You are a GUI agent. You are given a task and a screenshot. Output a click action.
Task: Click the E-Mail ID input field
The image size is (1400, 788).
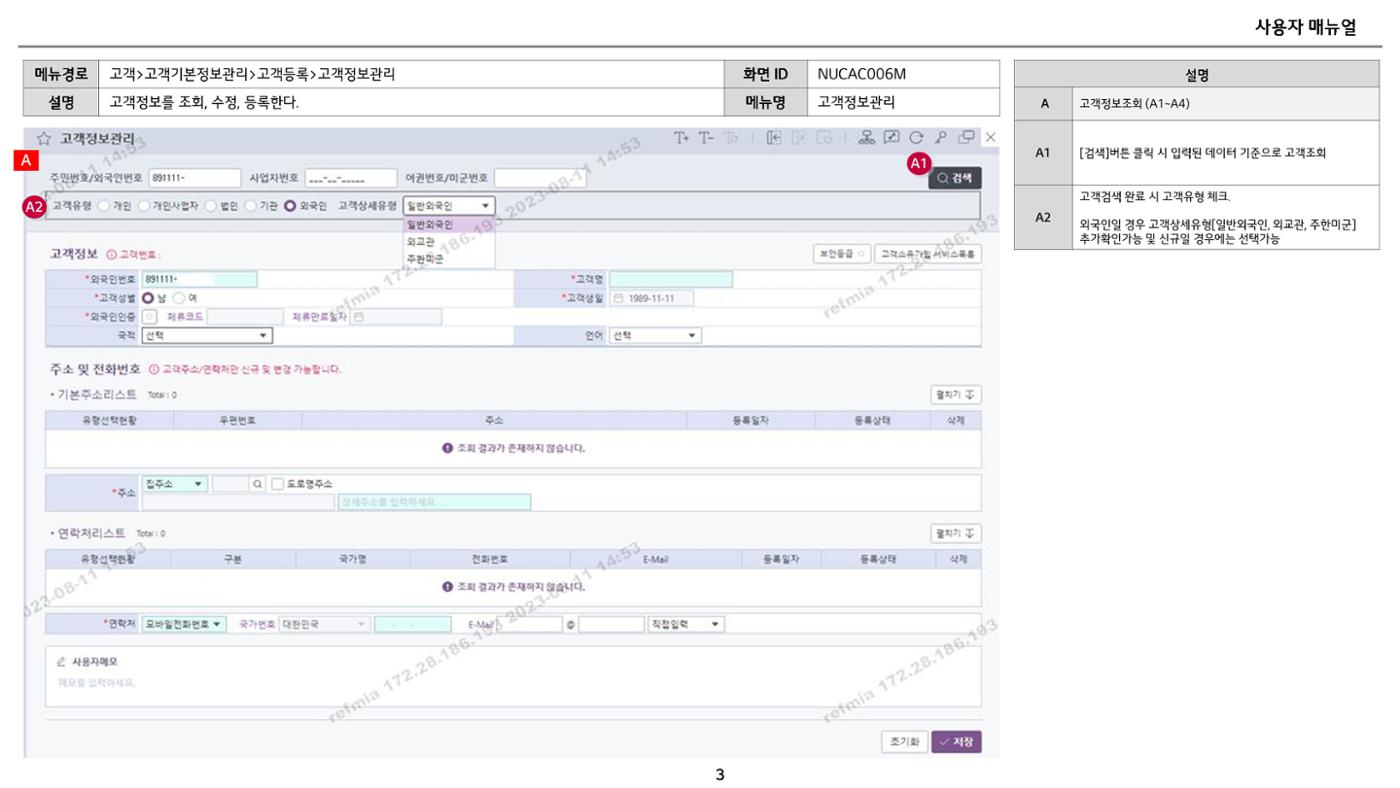click(x=530, y=624)
